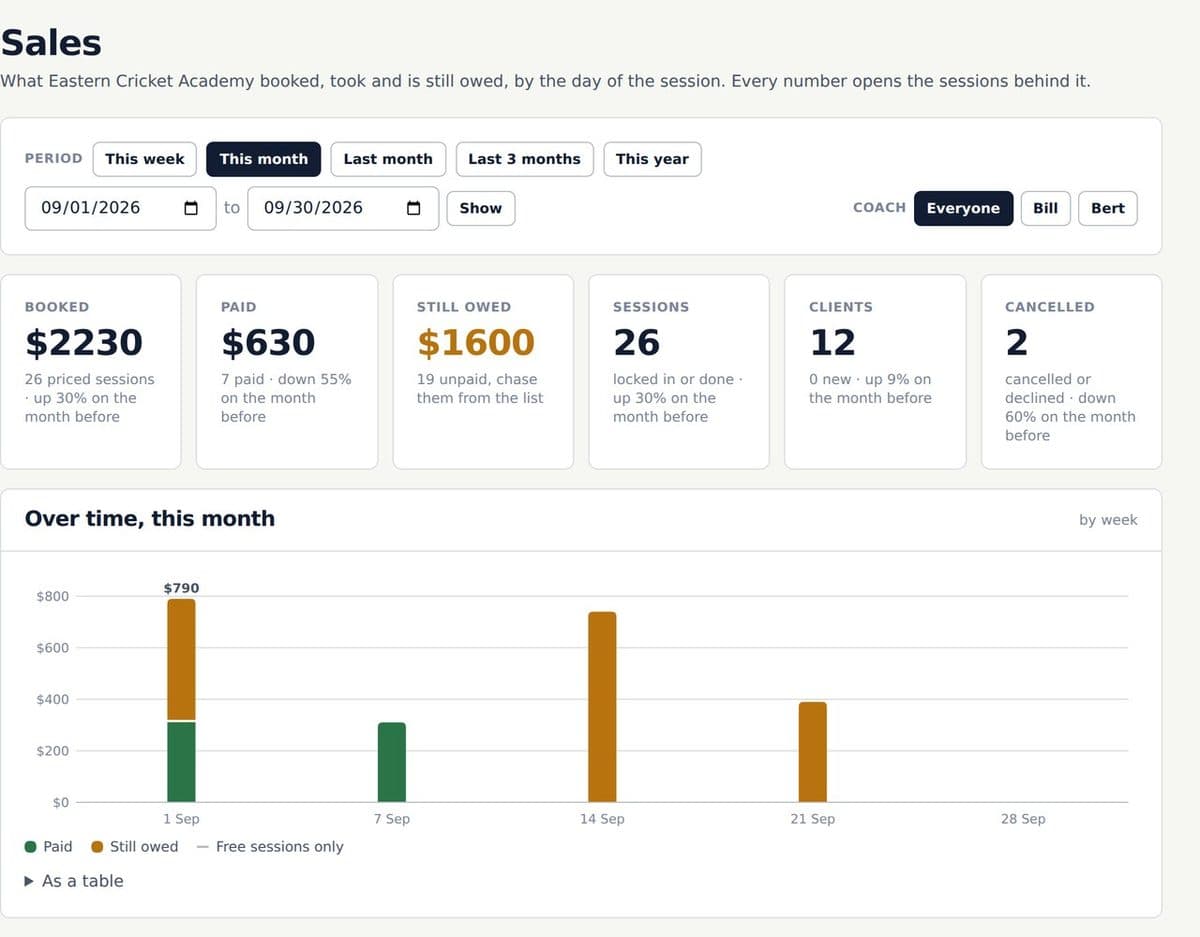The width and height of the screenshot is (1200, 937).
Task: Click the COACH label
Action: click(x=879, y=208)
